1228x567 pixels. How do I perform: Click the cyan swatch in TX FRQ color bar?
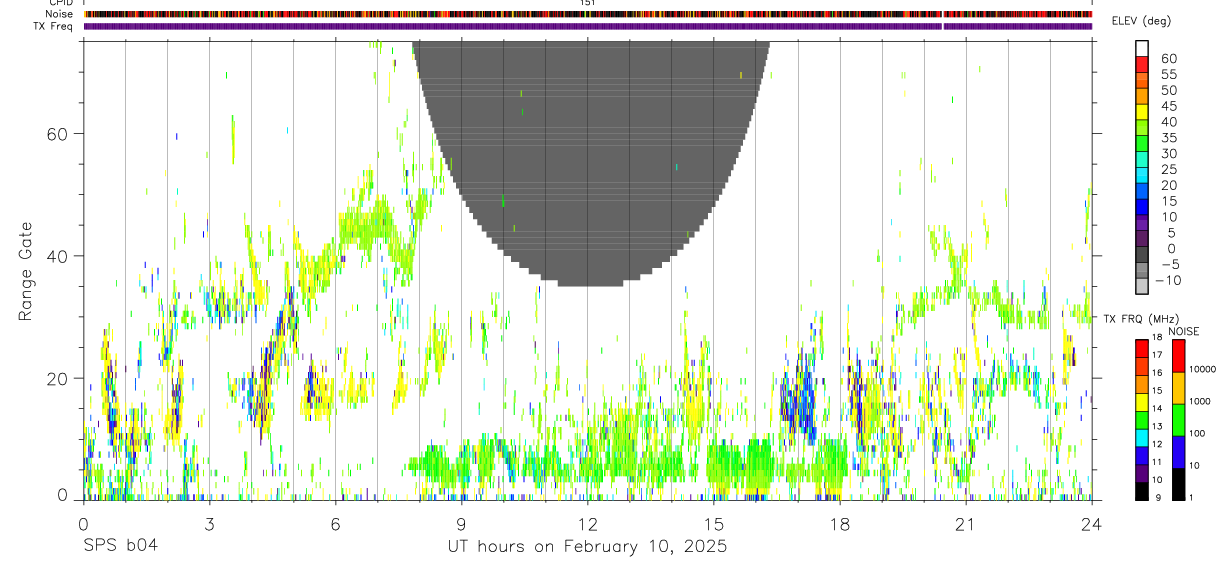(1141, 437)
